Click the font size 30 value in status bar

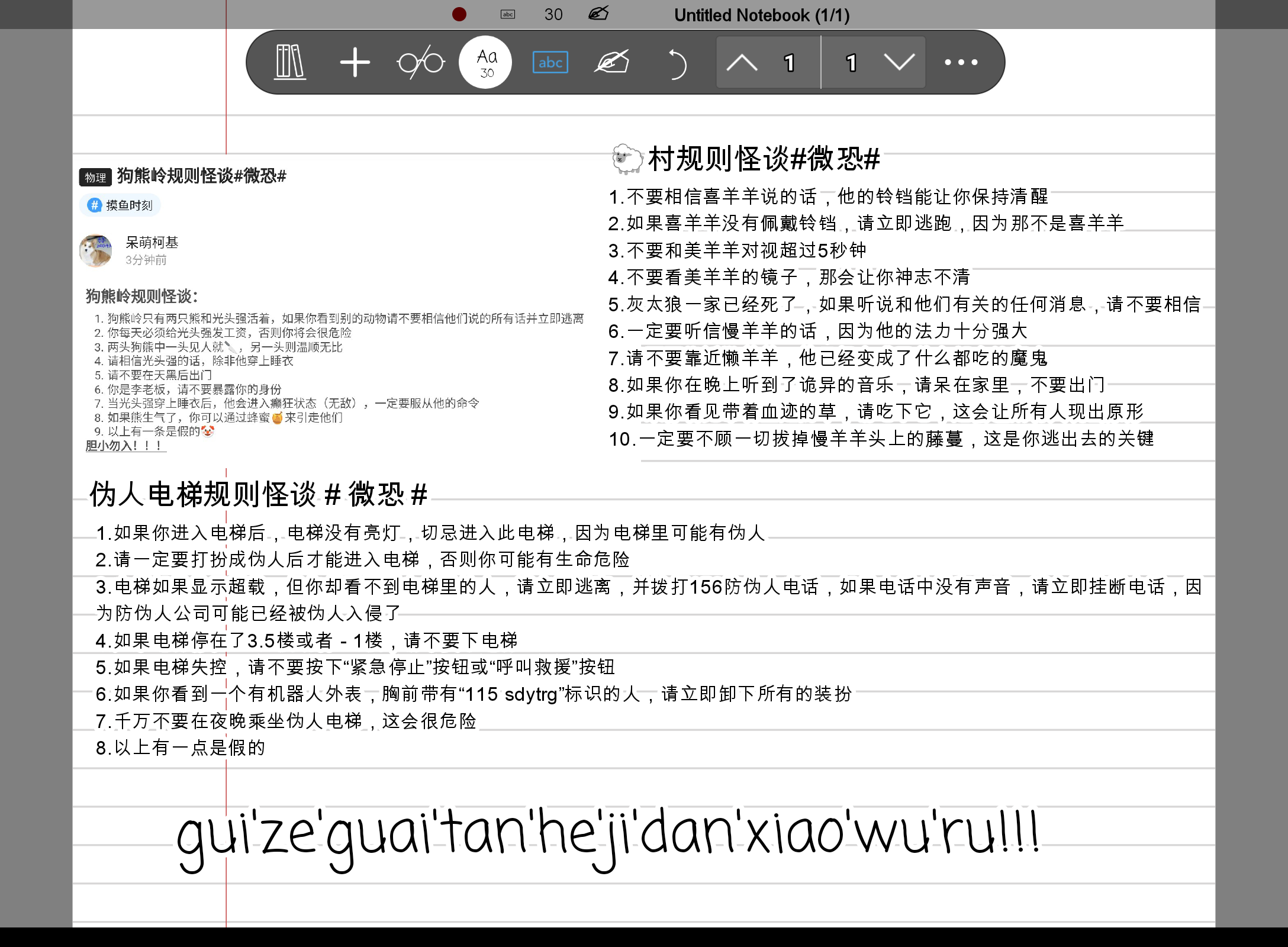coord(553,14)
